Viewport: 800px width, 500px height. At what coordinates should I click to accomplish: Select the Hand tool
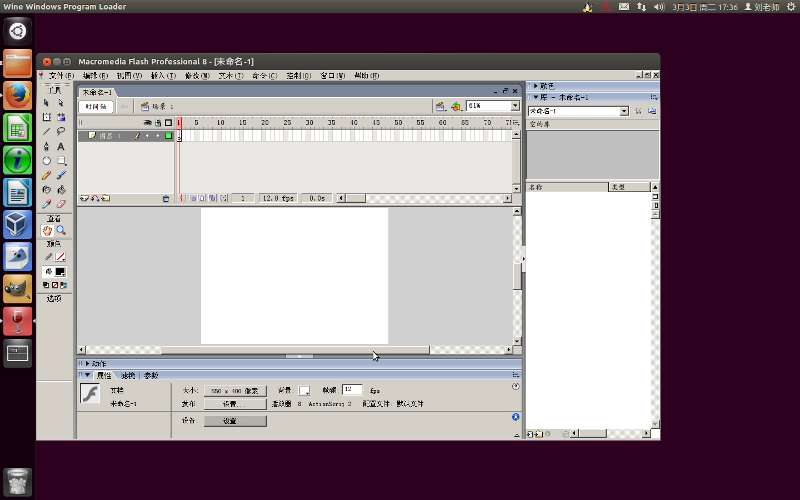(47, 231)
